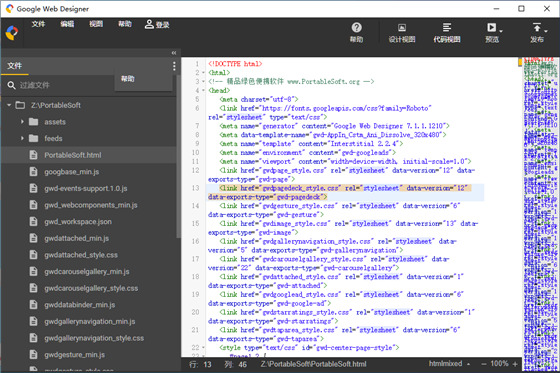This screenshot has height=373, width=560.
Task: Collapse the Z:\PortableSoft root folder
Action: (9, 105)
